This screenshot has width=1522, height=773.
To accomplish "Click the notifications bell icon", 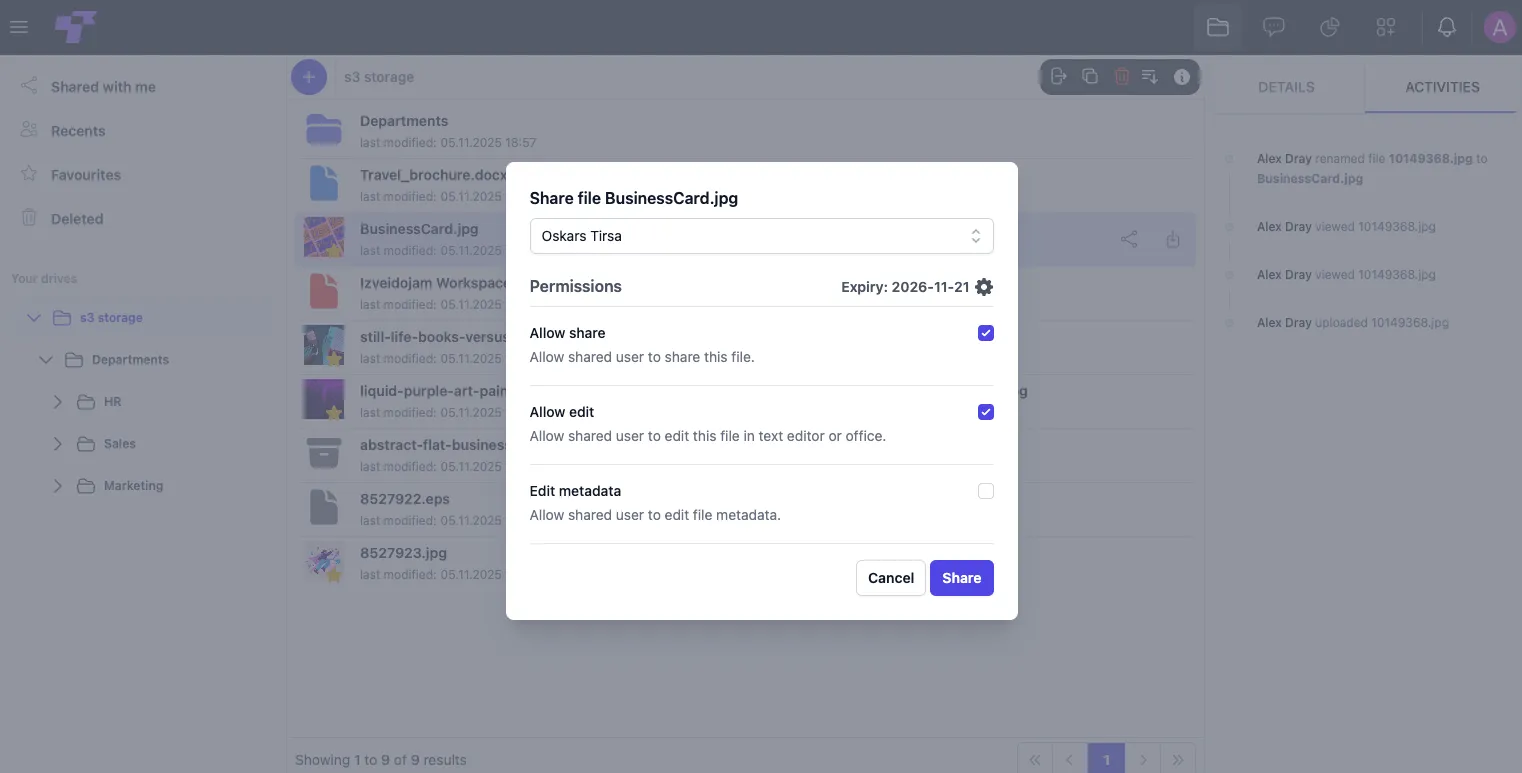I will (x=1446, y=28).
